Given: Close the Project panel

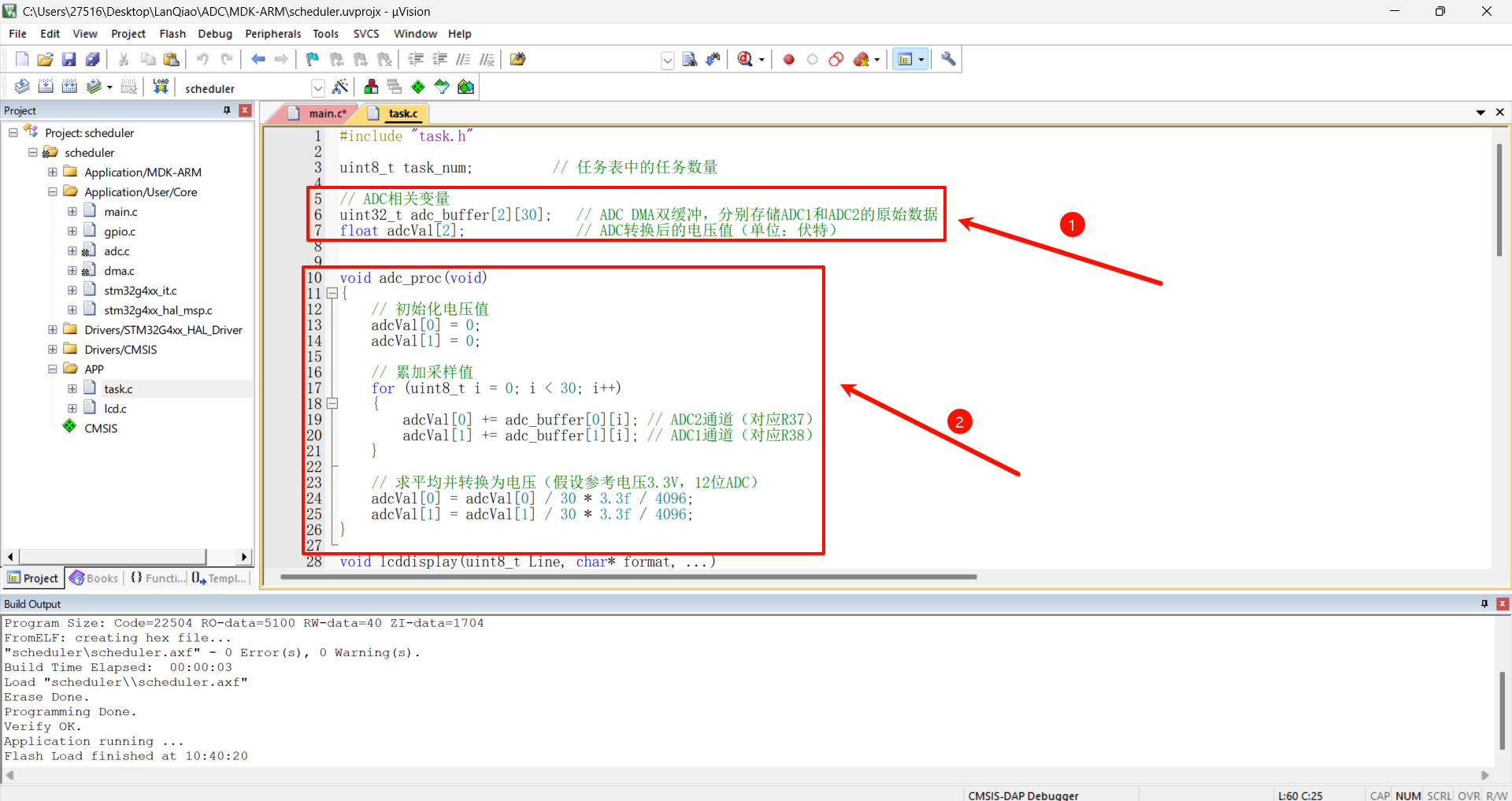Looking at the screenshot, I should [245, 110].
